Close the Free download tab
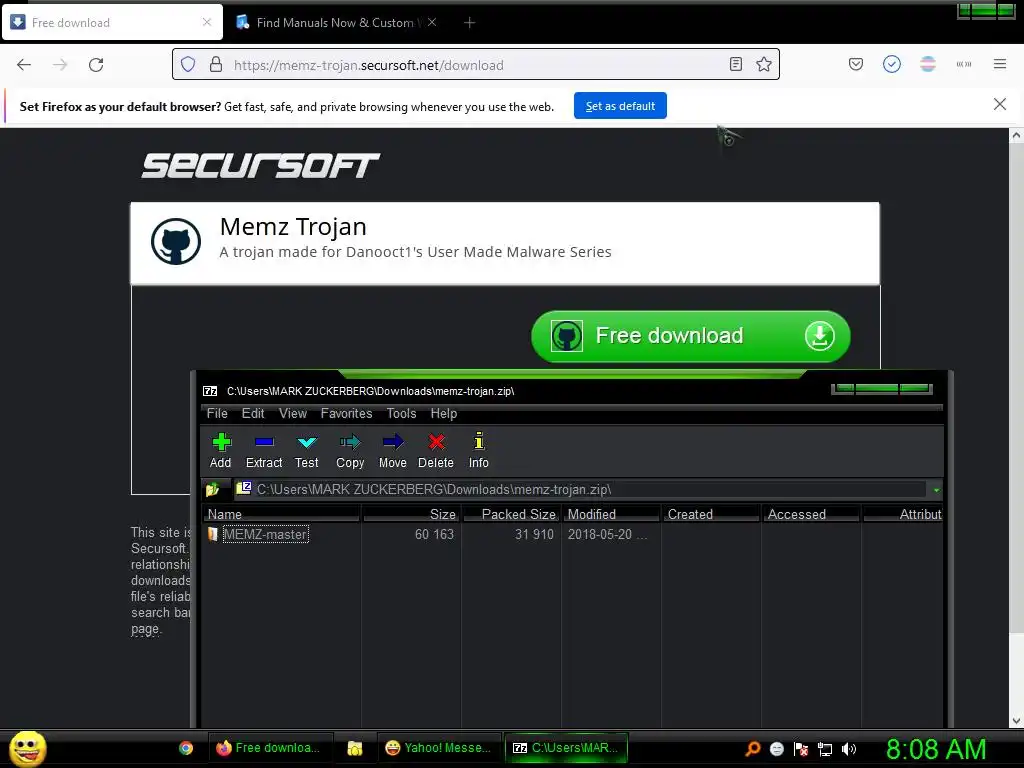 pos(207,22)
